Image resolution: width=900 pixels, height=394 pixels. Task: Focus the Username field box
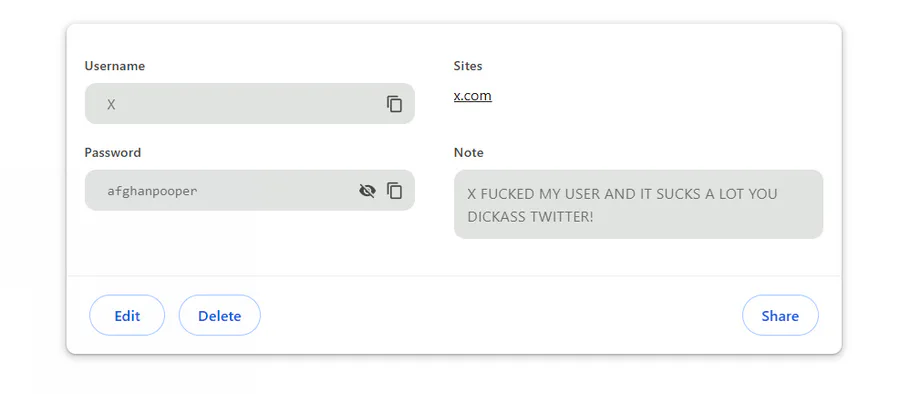250,104
